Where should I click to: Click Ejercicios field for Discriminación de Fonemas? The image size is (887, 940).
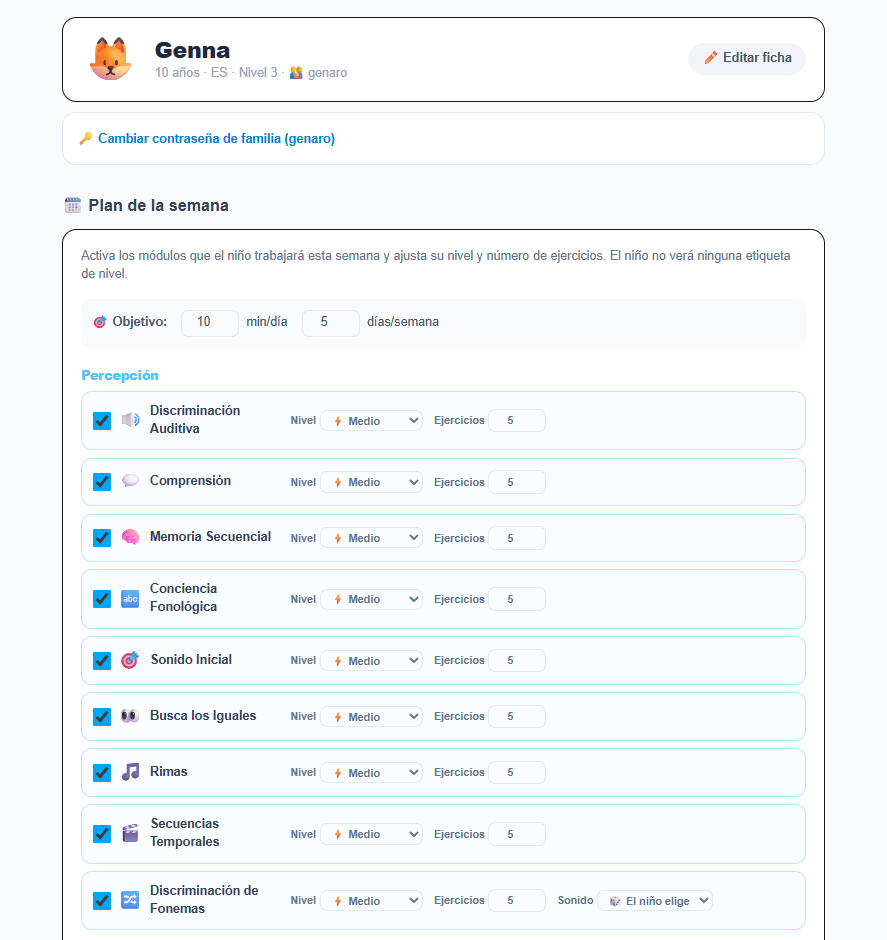click(517, 900)
